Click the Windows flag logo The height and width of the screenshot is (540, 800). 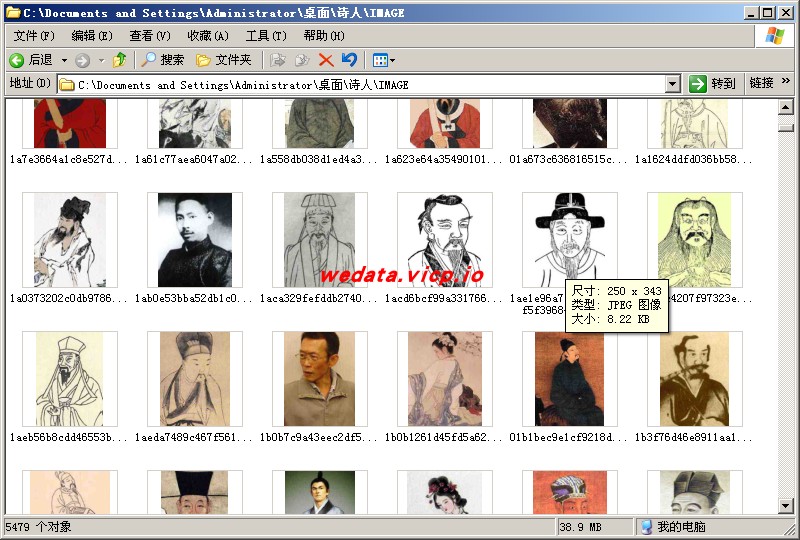pos(774,36)
